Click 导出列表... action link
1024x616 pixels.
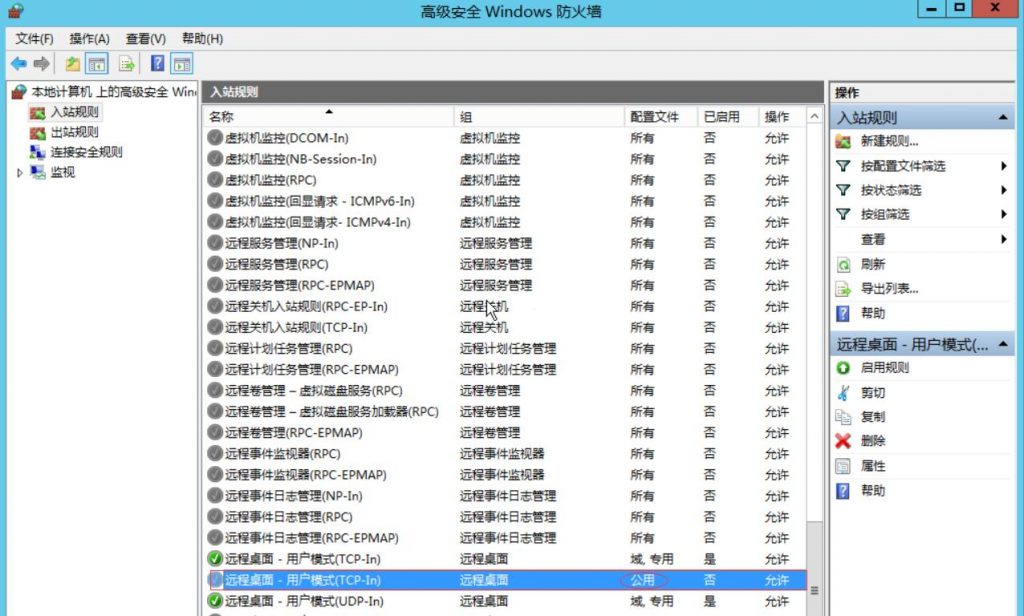tap(889, 289)
